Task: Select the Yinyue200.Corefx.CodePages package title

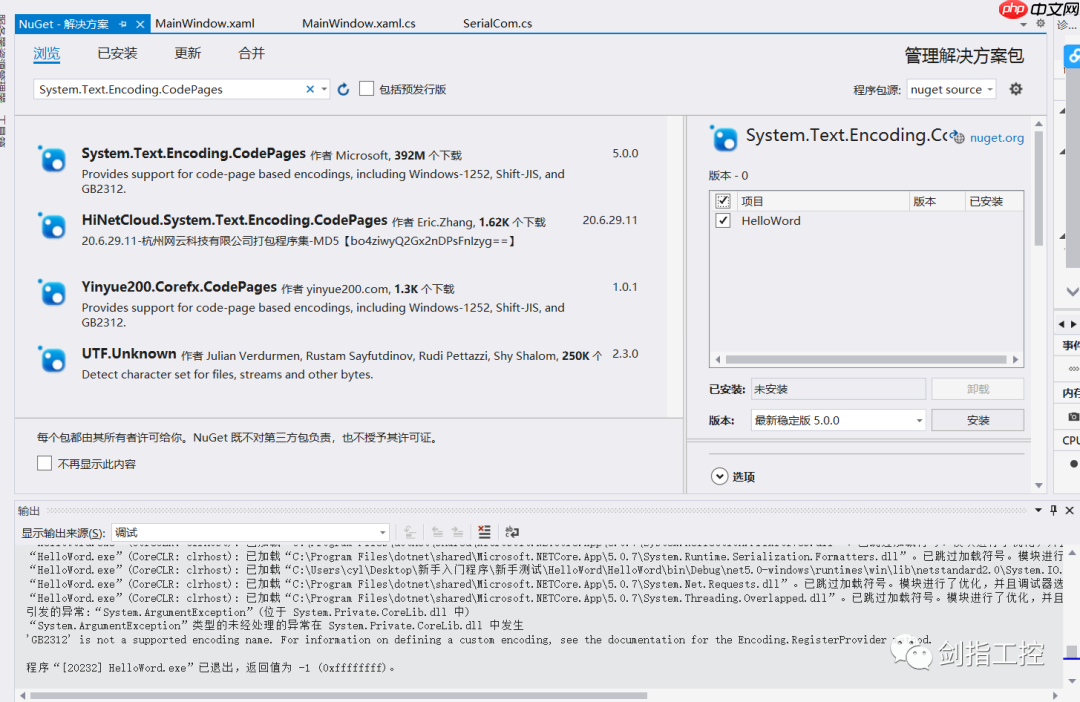Action: pos(179,287)
